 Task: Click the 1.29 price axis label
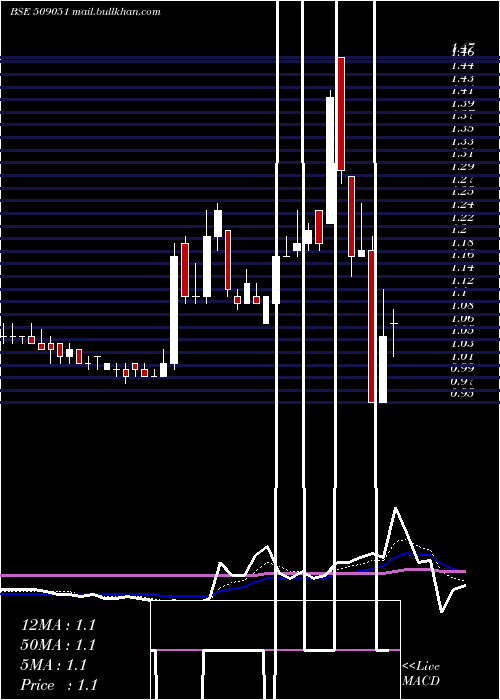tap(463, 167)
